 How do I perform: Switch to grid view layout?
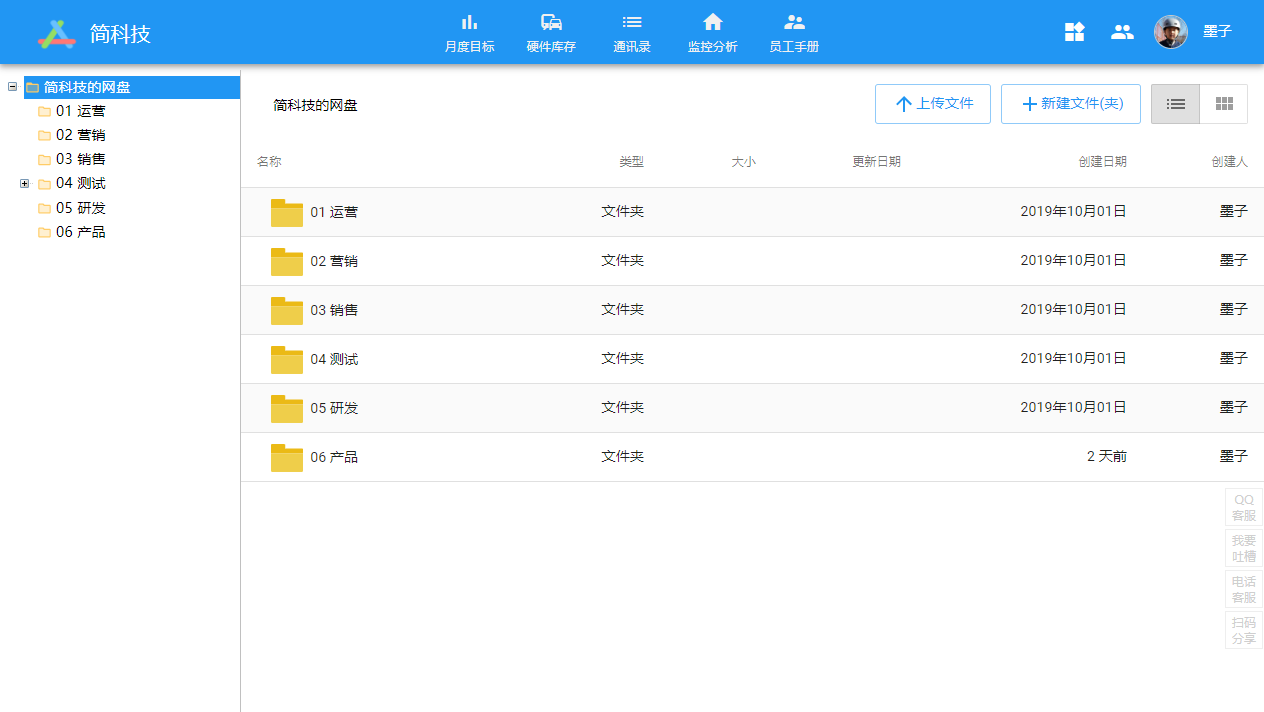[x=1224, y=104]
